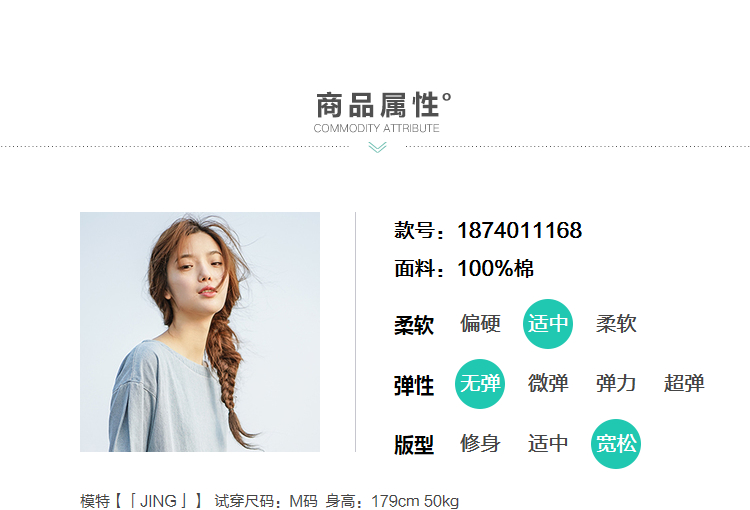
Task: Select the 超弹 elasticity option
Action: pos(684,384)
